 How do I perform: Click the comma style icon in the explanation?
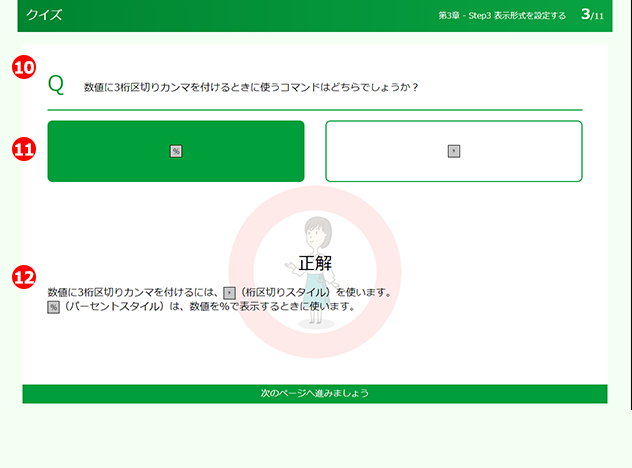[229, 293]
